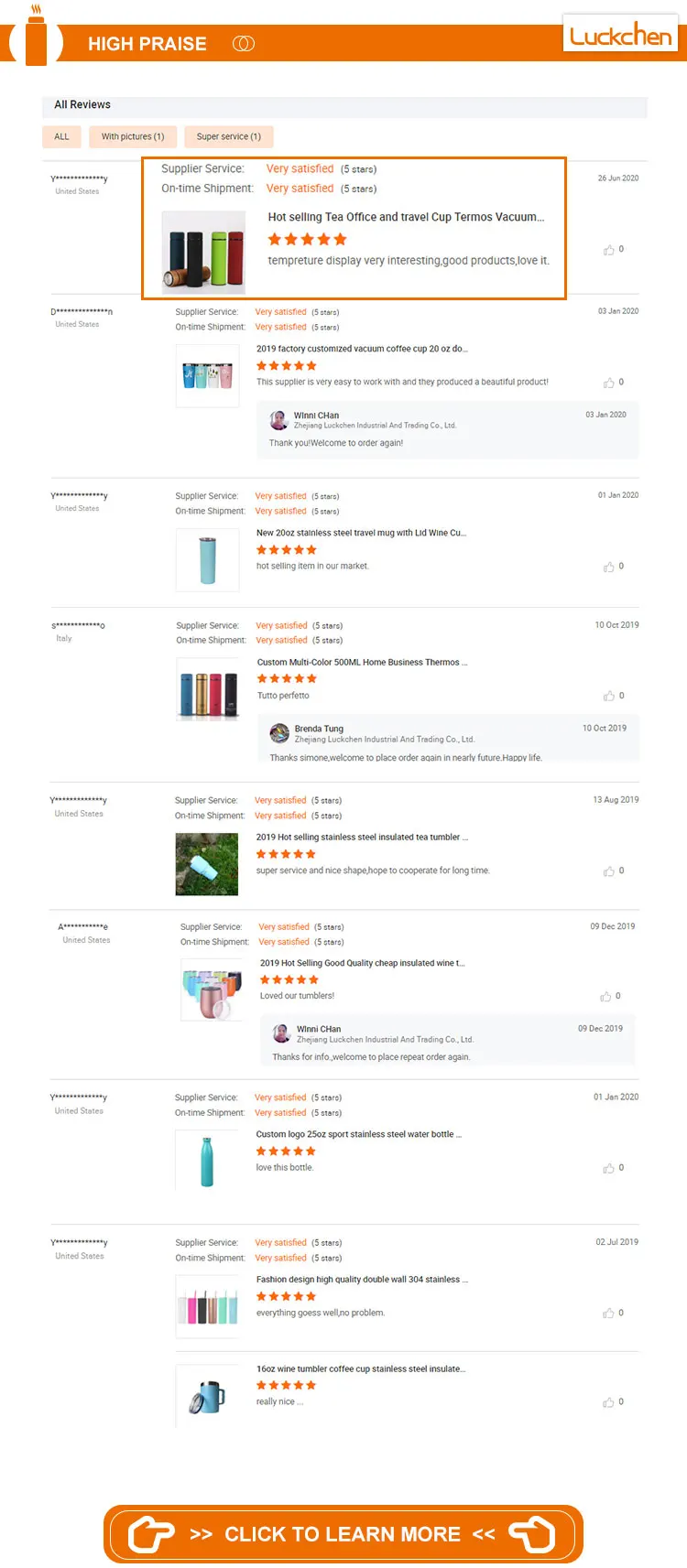Open "Custom logo 25oz sport stainless steel water bottle"

point(358,1134)
